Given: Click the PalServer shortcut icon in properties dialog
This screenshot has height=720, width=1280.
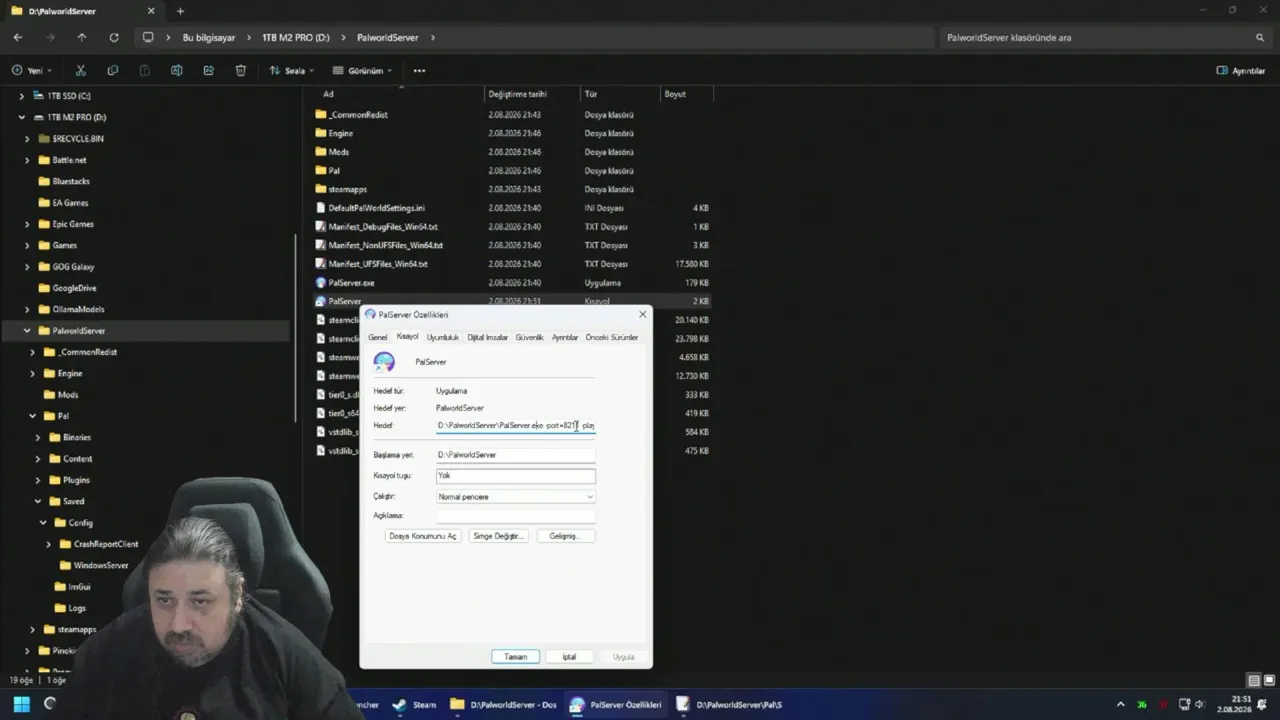Looking at the screenshot, I should pyautogui.click(x=384, y=362).
